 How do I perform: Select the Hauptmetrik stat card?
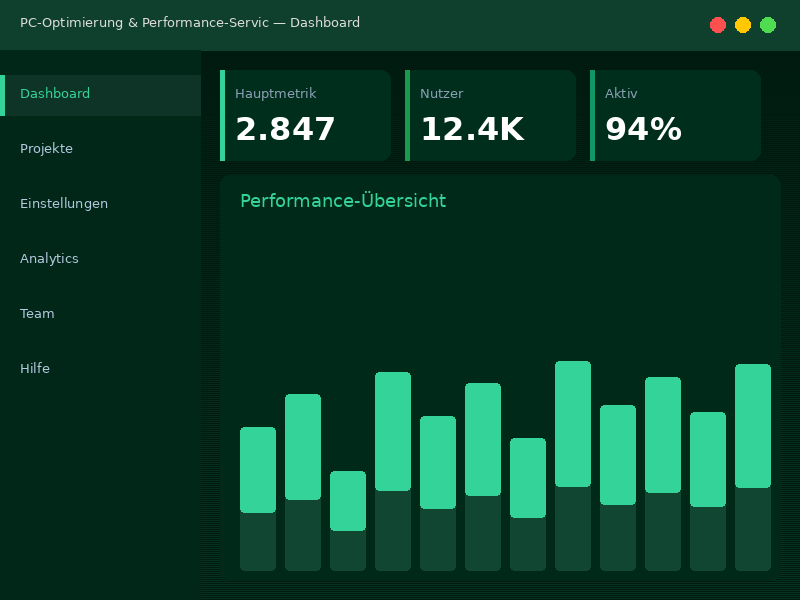305,115
